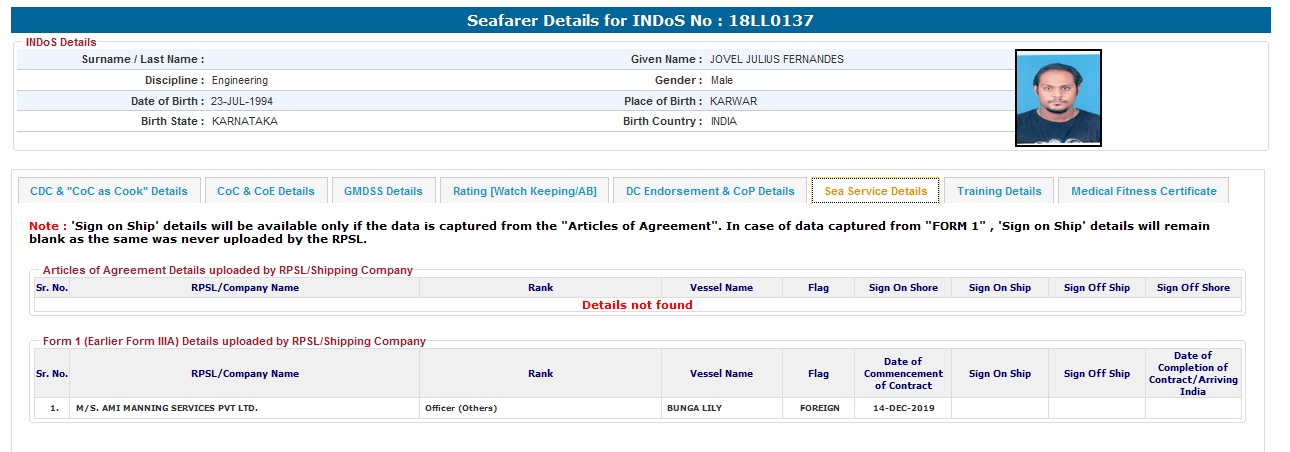Open the Training Details tab
The height and width of the screenshot is (452, 1290).
pyautogui.click(x=999, y=191)
